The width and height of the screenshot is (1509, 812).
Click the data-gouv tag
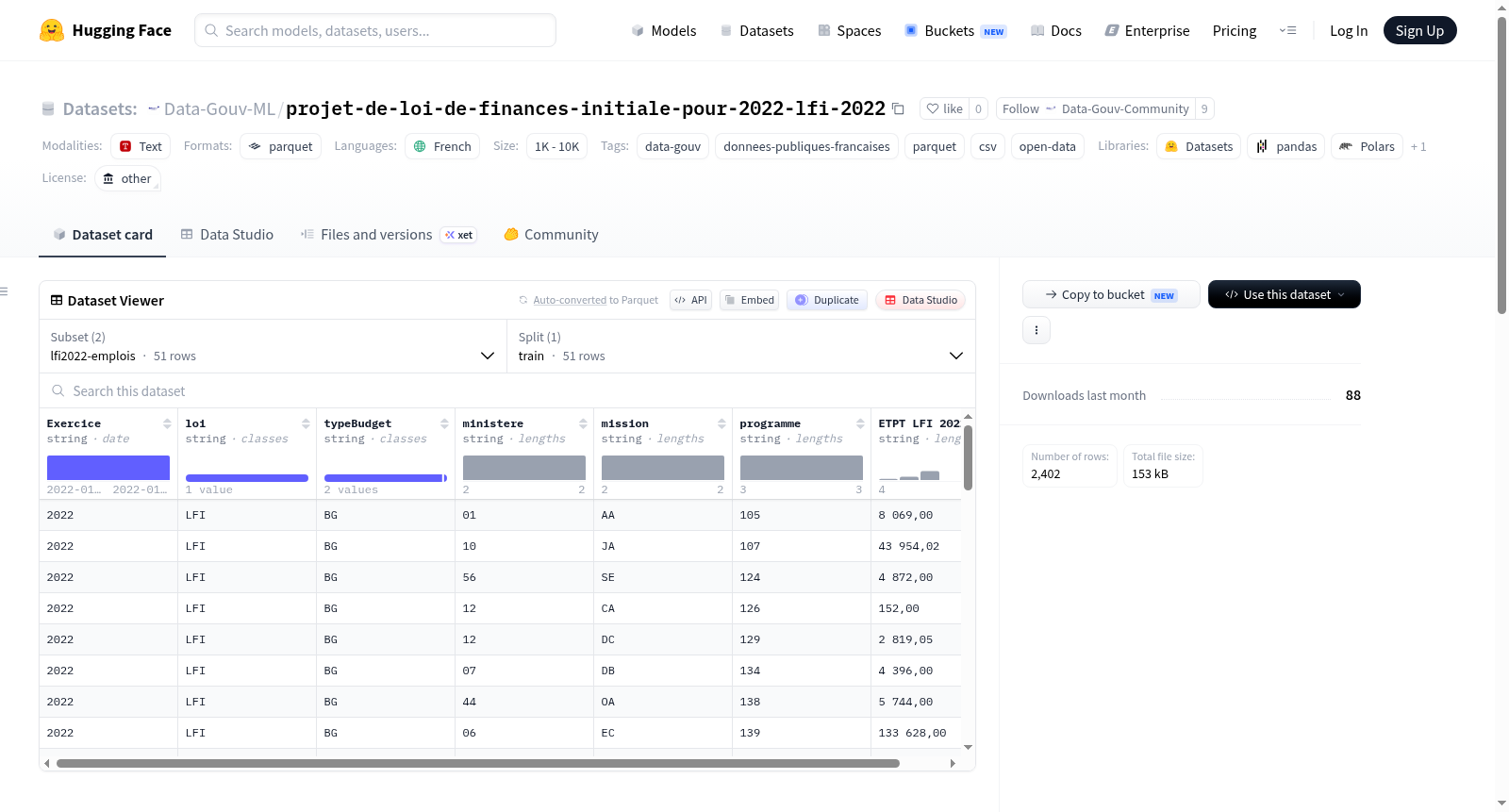tap(672, 146)
